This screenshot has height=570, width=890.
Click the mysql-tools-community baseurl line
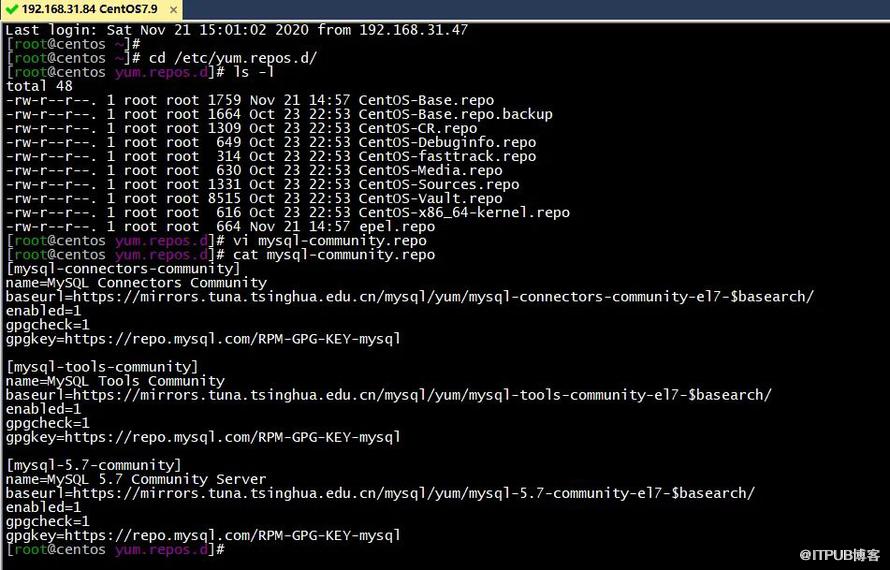pyautogui.click(x=389, y=395)
